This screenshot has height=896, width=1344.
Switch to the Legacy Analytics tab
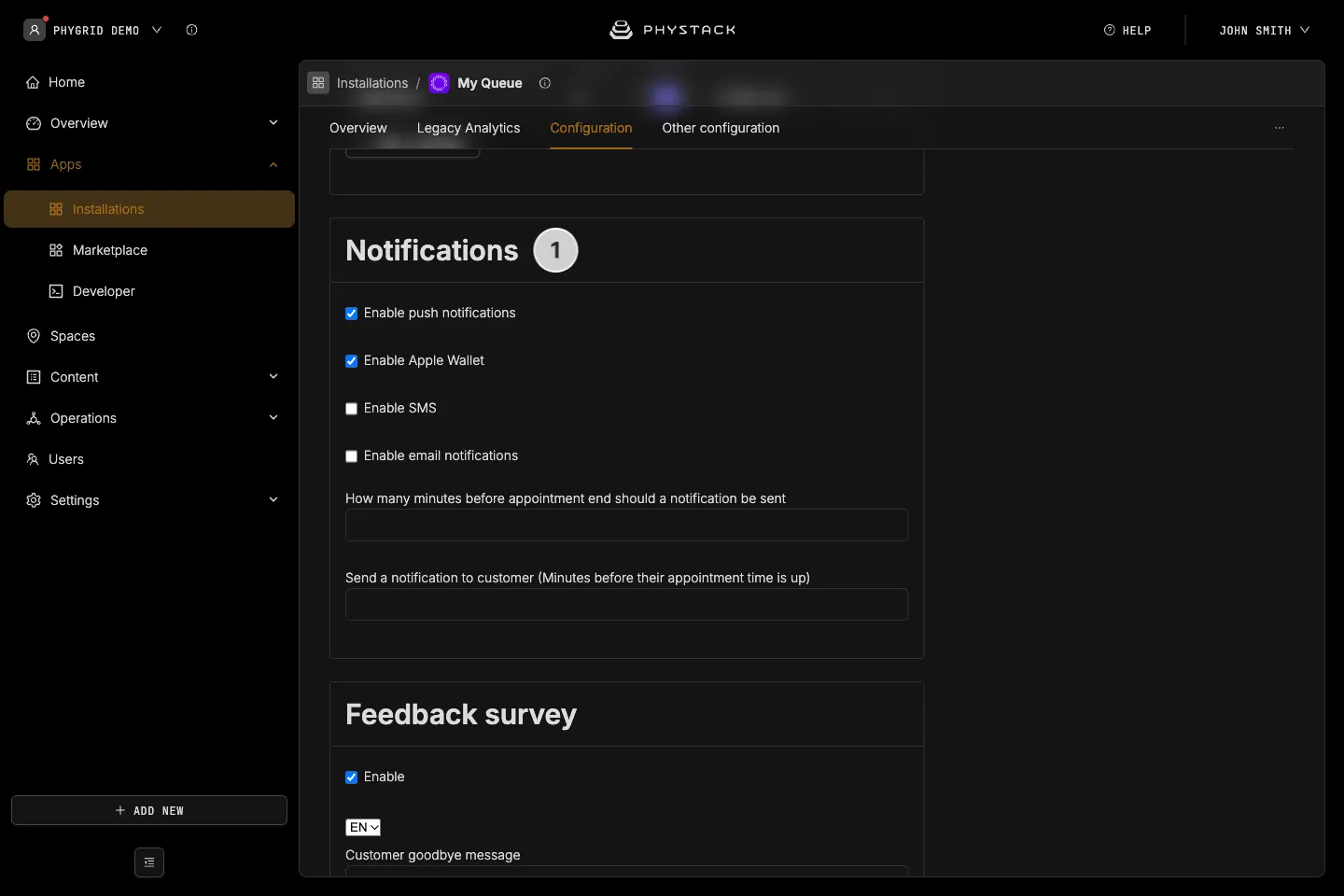point(469,128)
